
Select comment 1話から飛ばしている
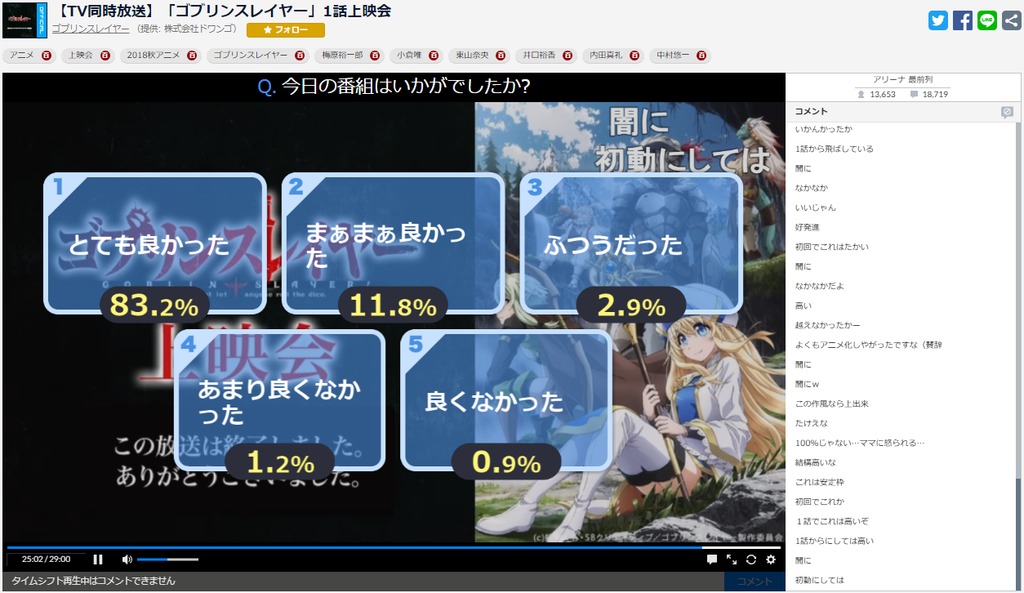(x=834, y=149)
